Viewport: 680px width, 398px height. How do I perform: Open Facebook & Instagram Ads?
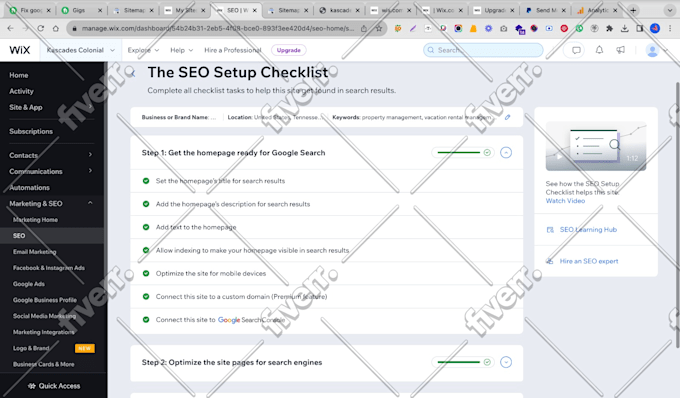point(49,268)
